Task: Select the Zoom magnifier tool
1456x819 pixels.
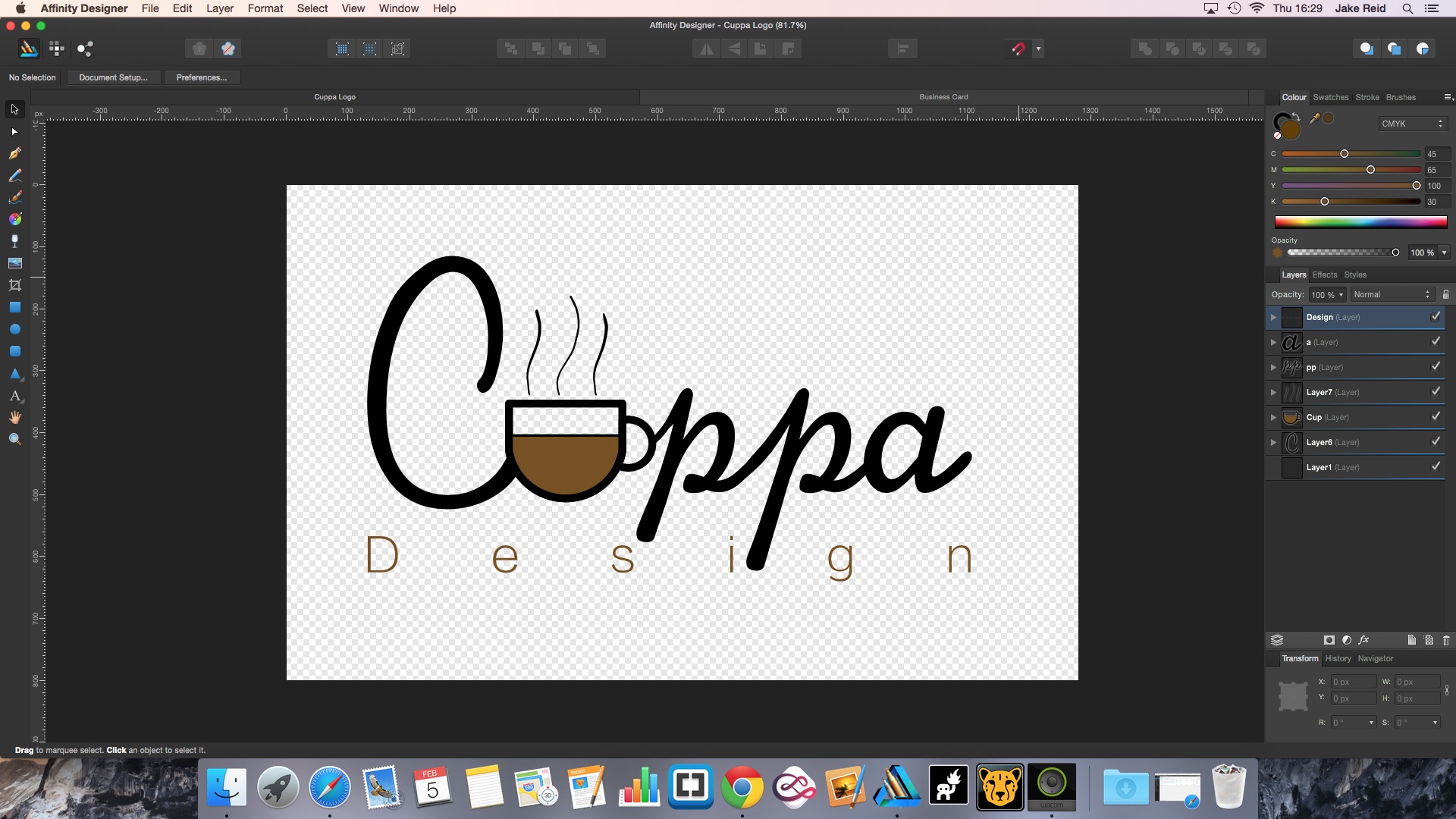Action: 14,439
